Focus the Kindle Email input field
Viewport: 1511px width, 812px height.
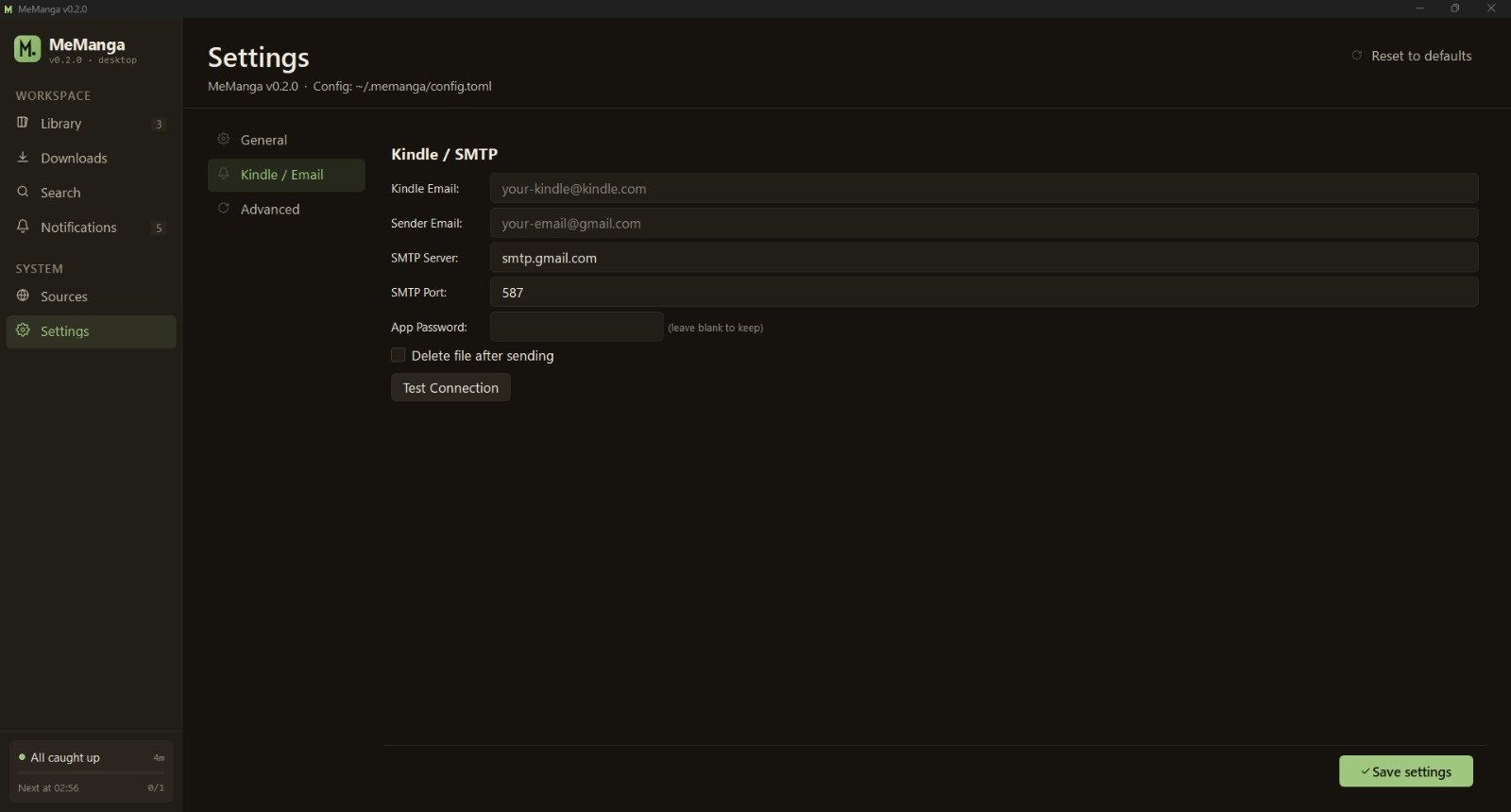(x=984, y=188)
